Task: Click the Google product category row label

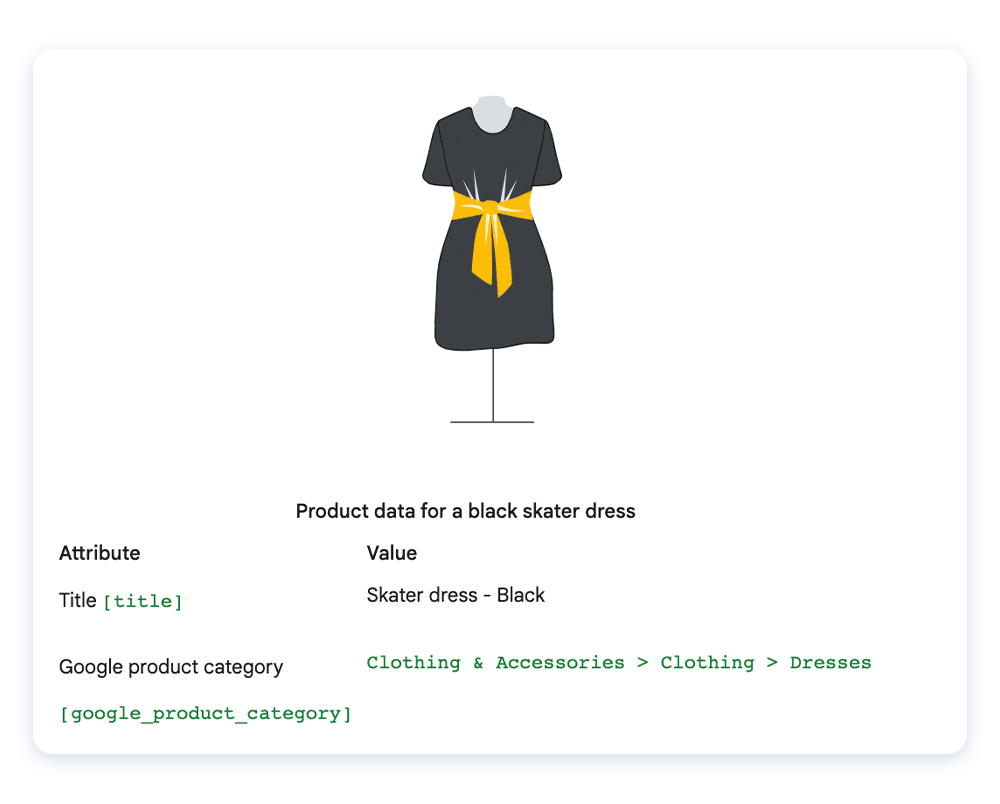Action: [170, 666]
